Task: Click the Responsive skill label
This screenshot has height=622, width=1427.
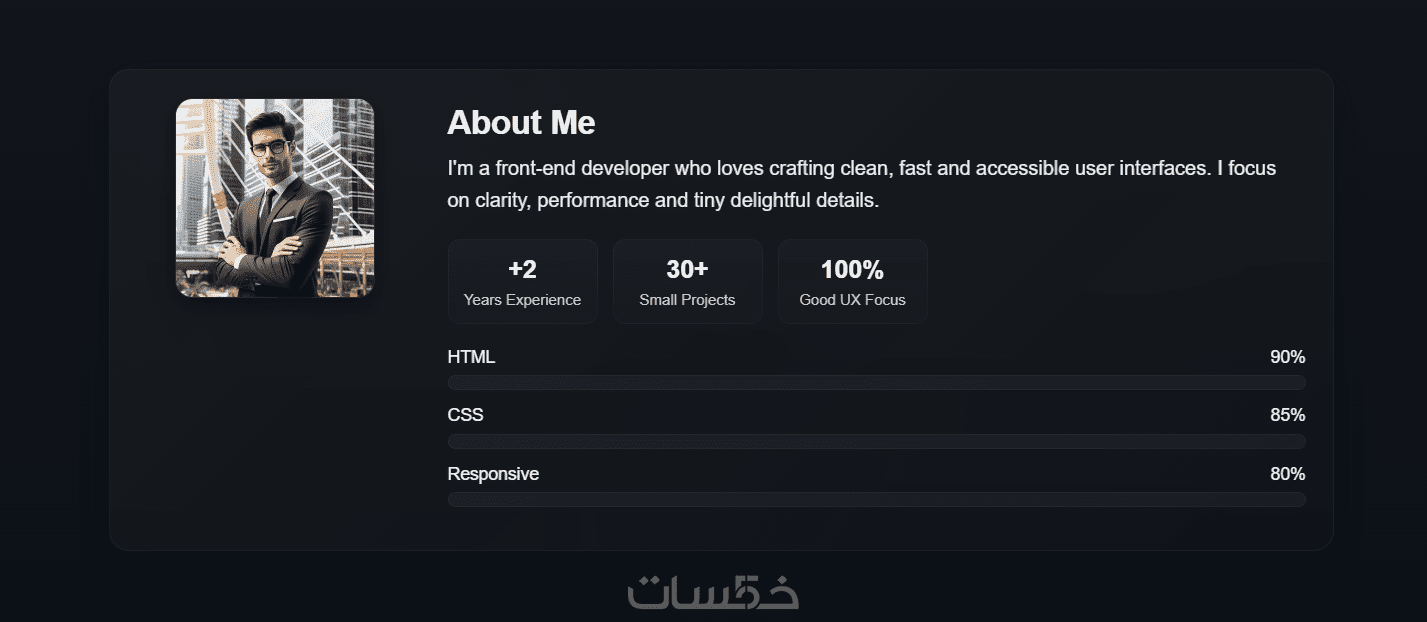Action: click(493, 474)
